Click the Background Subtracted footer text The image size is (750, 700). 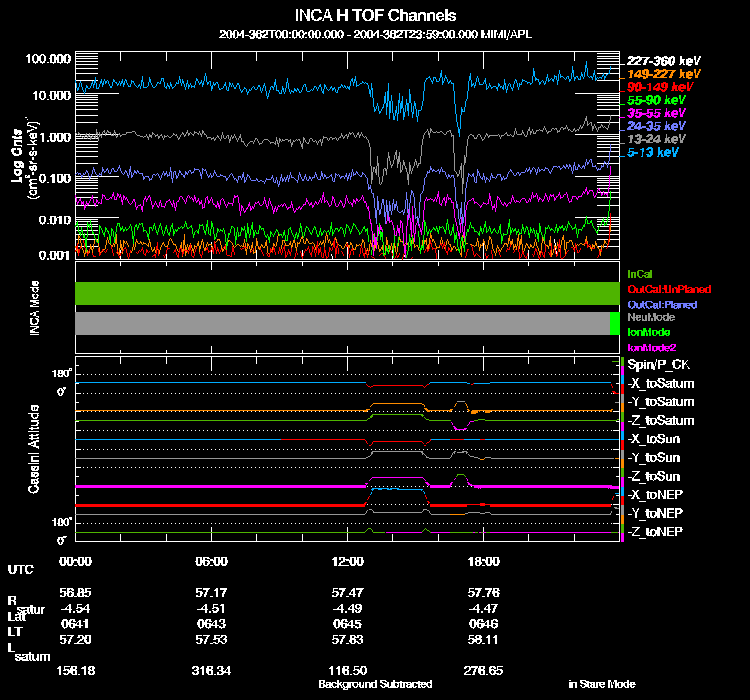point(375,685)
